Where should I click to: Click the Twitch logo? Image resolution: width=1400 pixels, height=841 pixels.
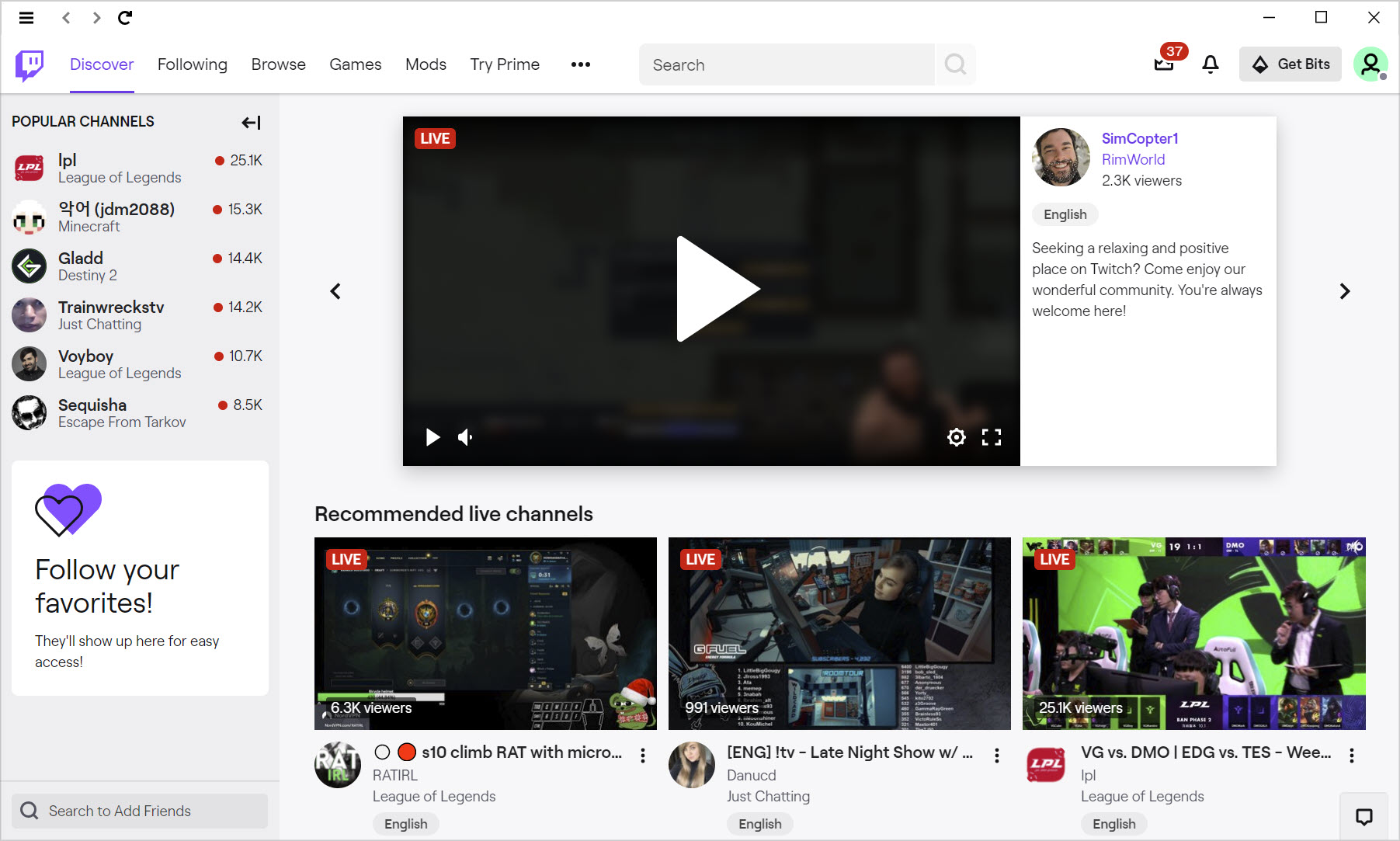[30, 66]
